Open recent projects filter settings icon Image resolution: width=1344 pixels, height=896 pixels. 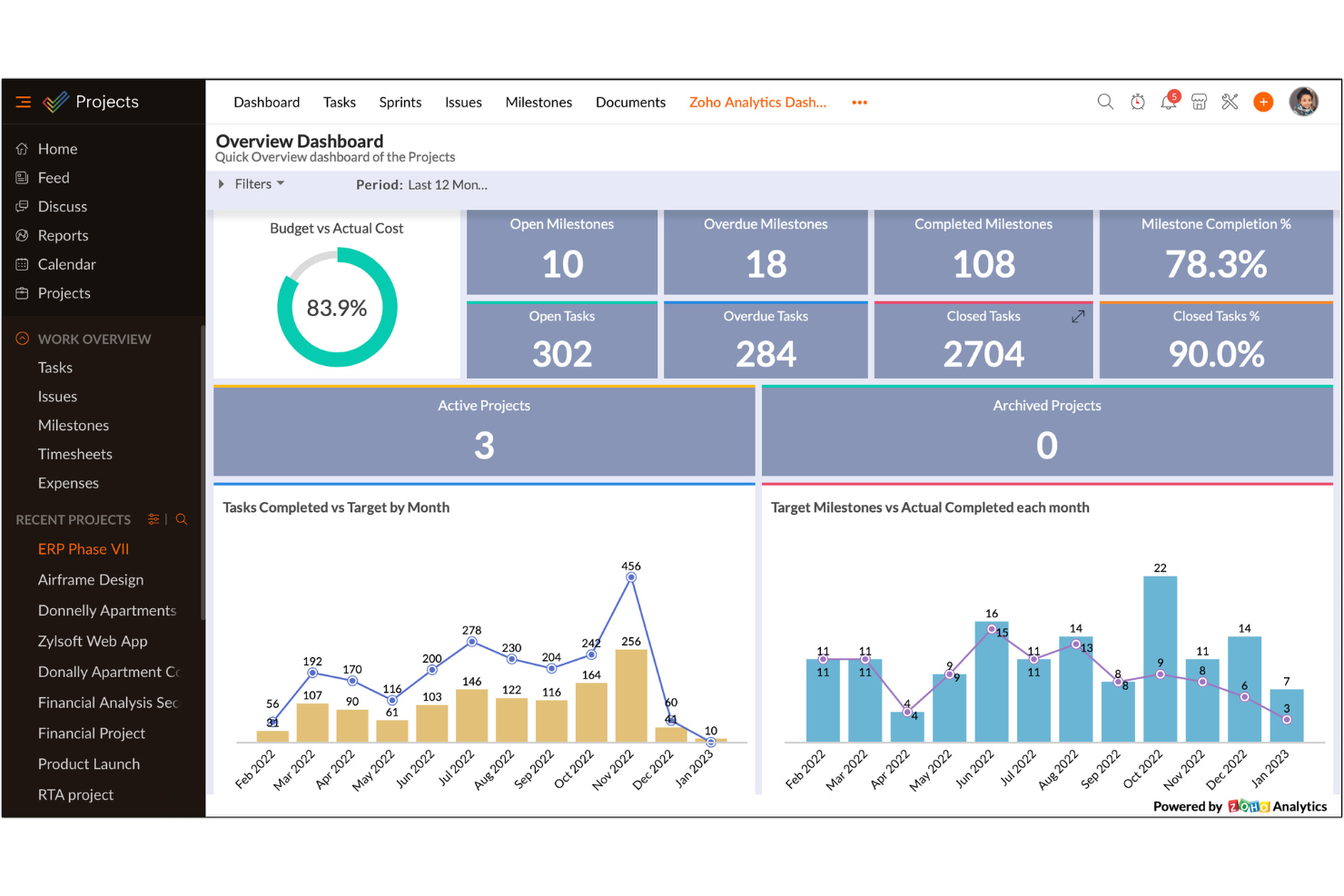point(153,519)
